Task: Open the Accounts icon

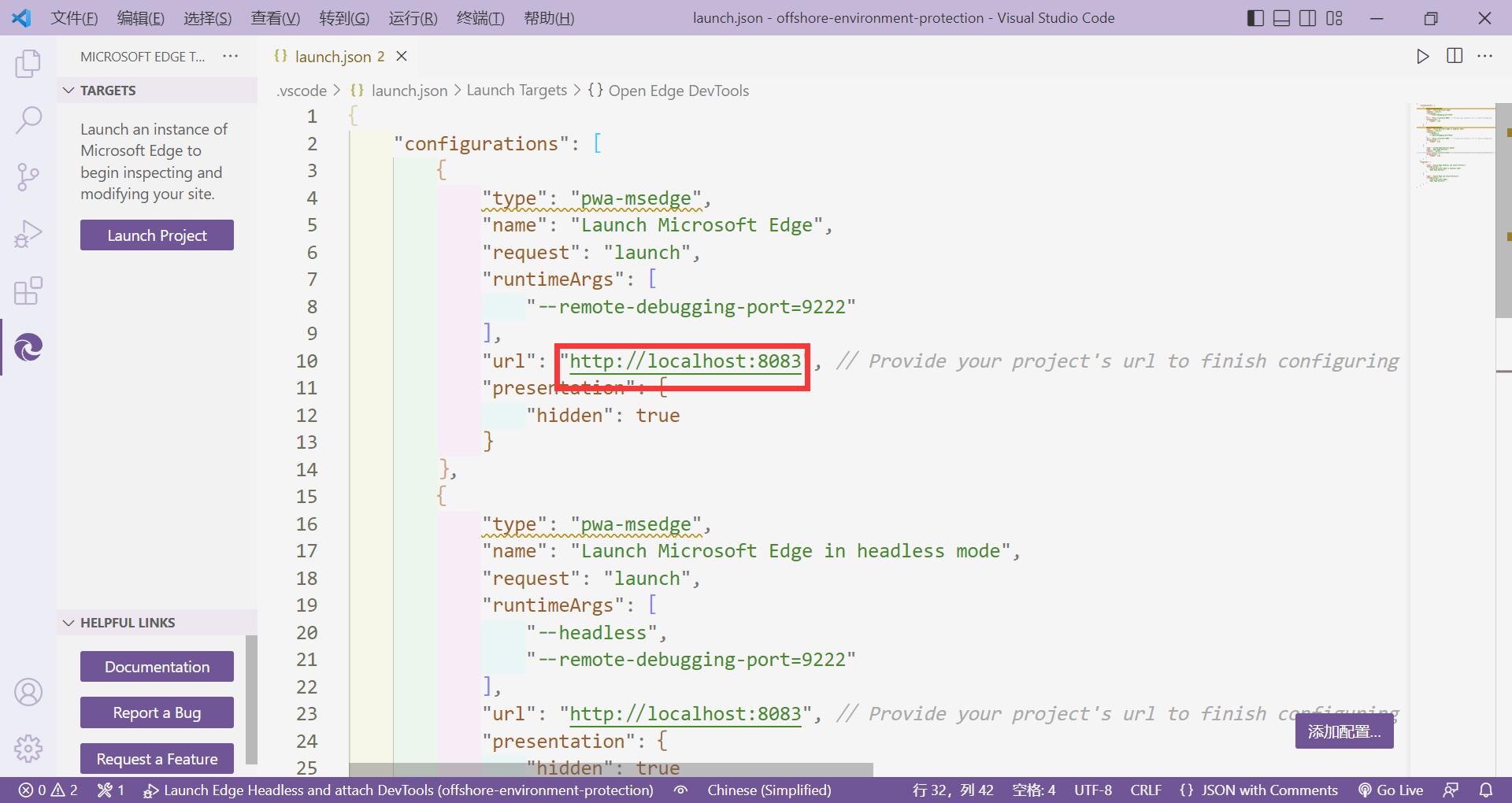Action: (x=28, y=692)
